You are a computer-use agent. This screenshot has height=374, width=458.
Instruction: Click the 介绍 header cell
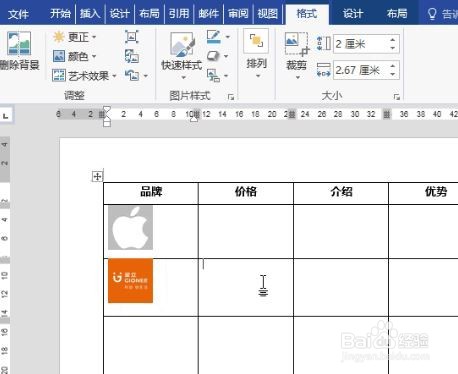click(341, 192)
